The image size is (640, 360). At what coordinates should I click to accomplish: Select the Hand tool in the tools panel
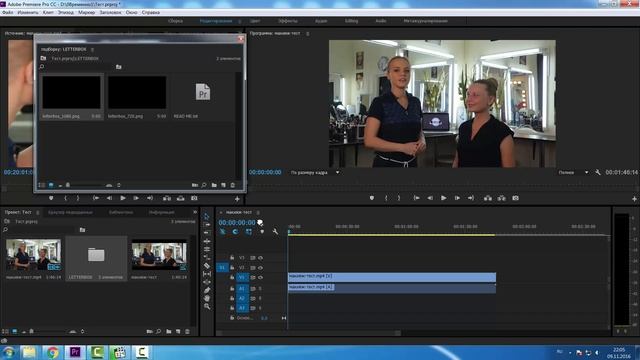[207, 298]
